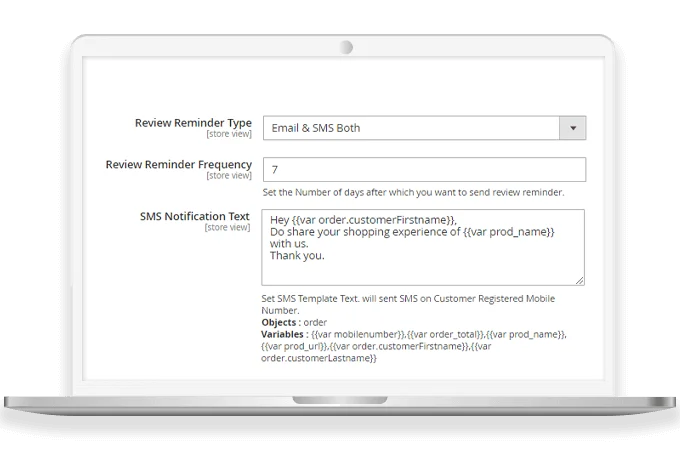680x450 pixels.
Task: Click the Review Reminder Frequency label
Action: point(179,164)
